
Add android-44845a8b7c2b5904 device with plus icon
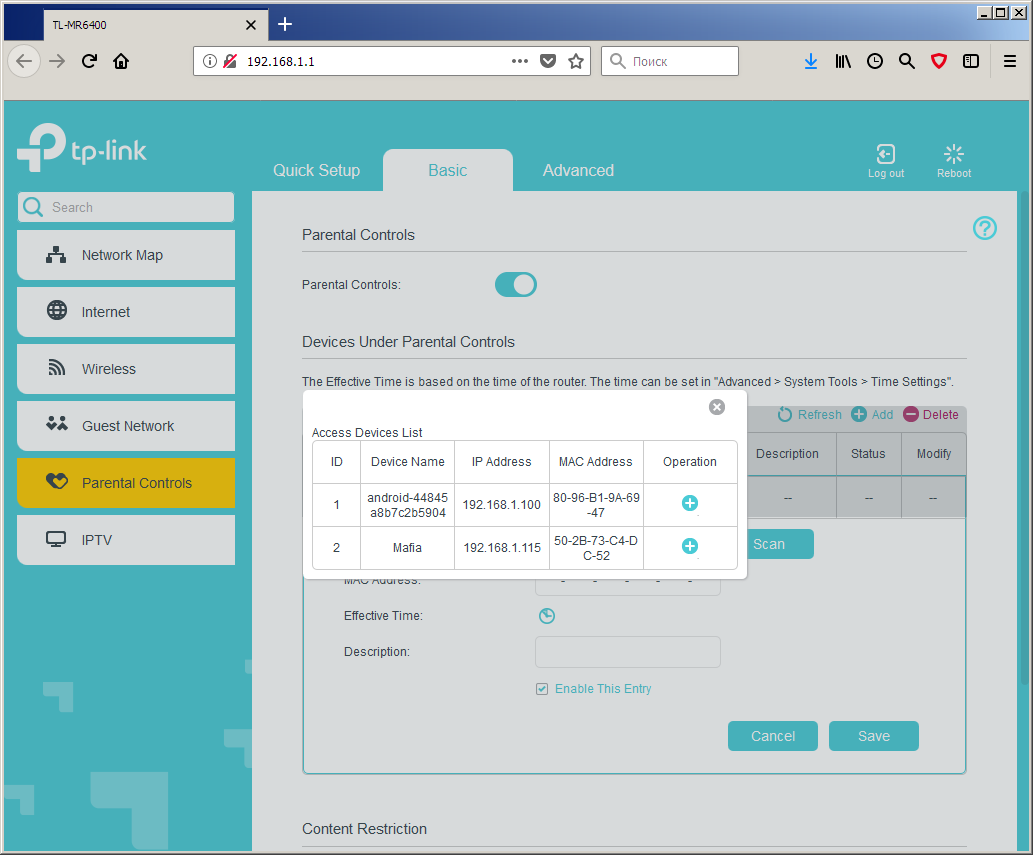coord(690,503)
